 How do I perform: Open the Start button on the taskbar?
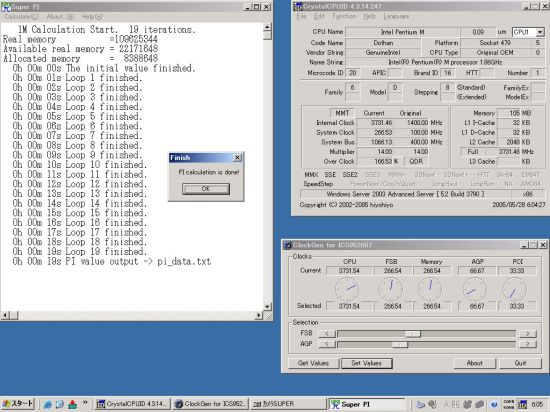coord(18,404)
